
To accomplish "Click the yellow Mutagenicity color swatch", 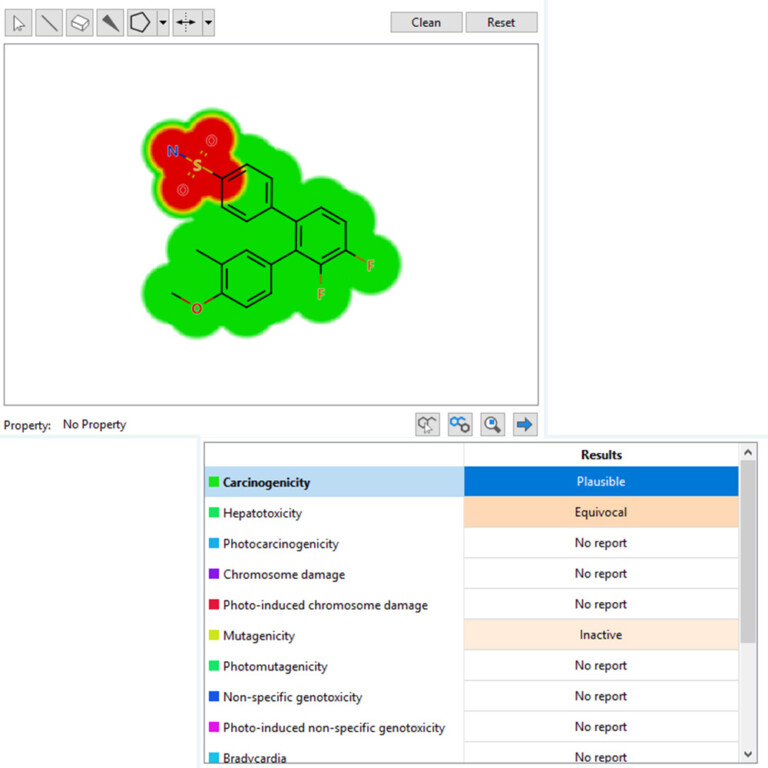I will [x=214, y=635].
